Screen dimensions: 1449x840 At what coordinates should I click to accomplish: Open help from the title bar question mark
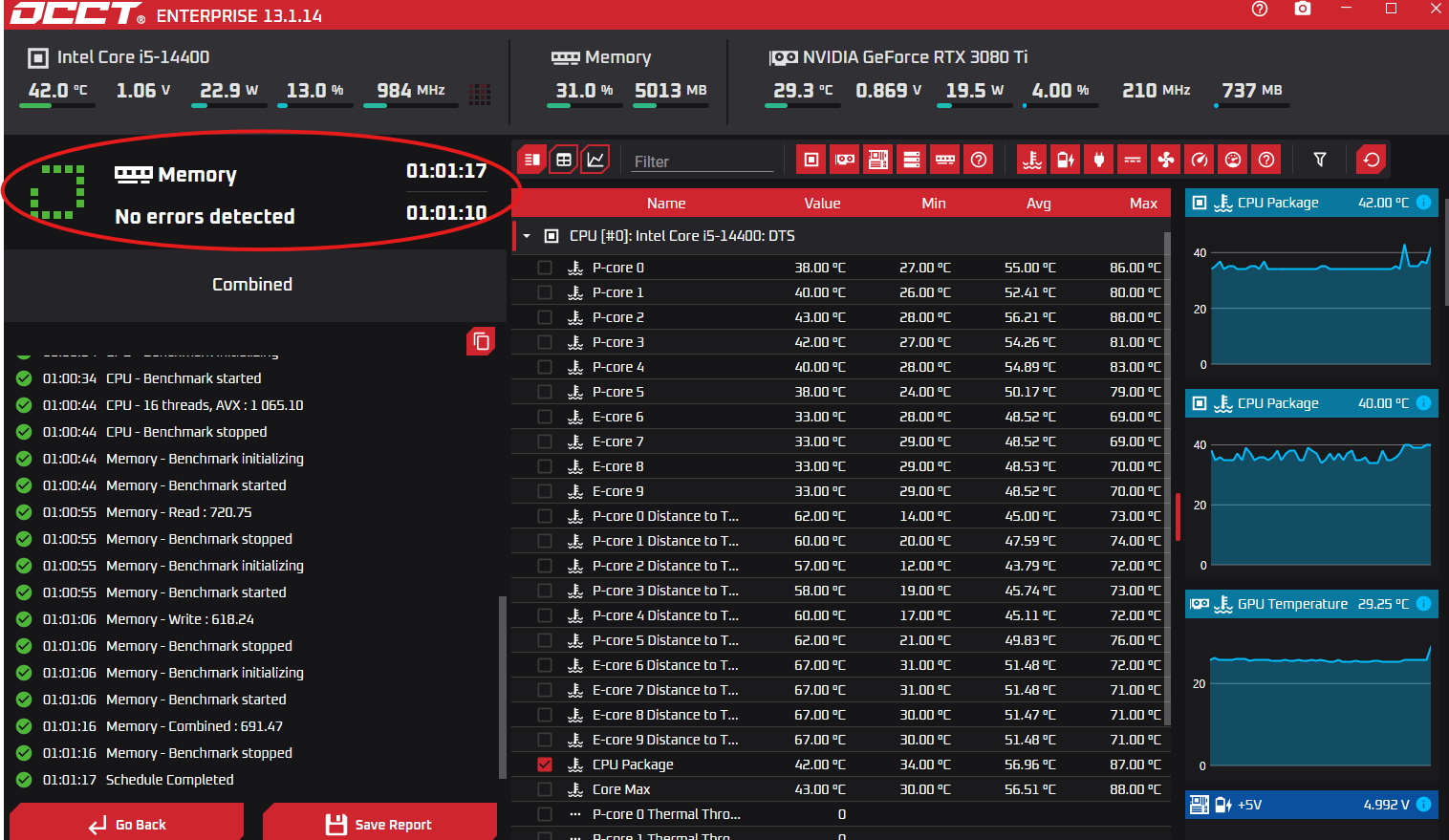coord(1260,9)
